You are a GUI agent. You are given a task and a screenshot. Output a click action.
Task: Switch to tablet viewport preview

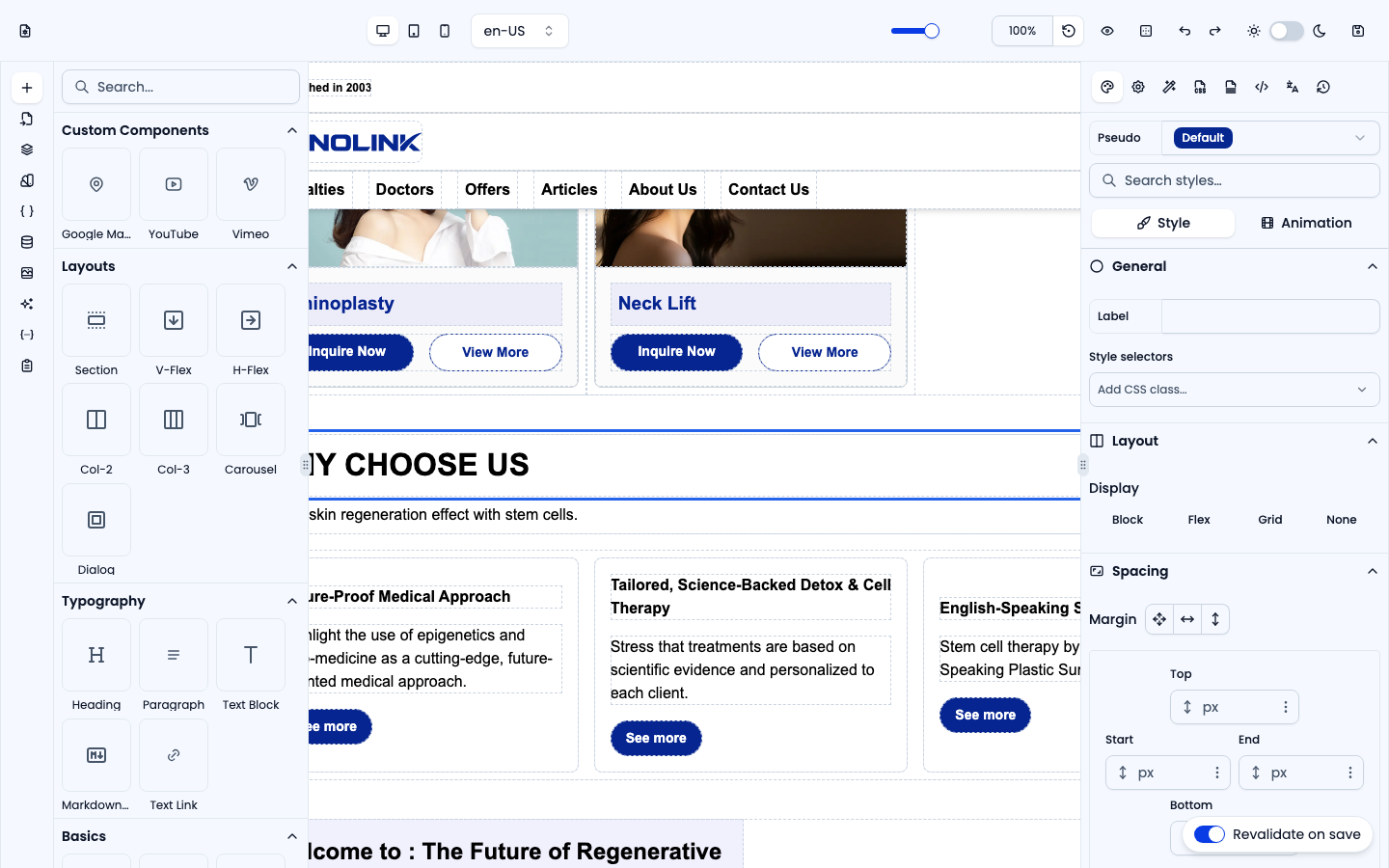click(414, 31)
